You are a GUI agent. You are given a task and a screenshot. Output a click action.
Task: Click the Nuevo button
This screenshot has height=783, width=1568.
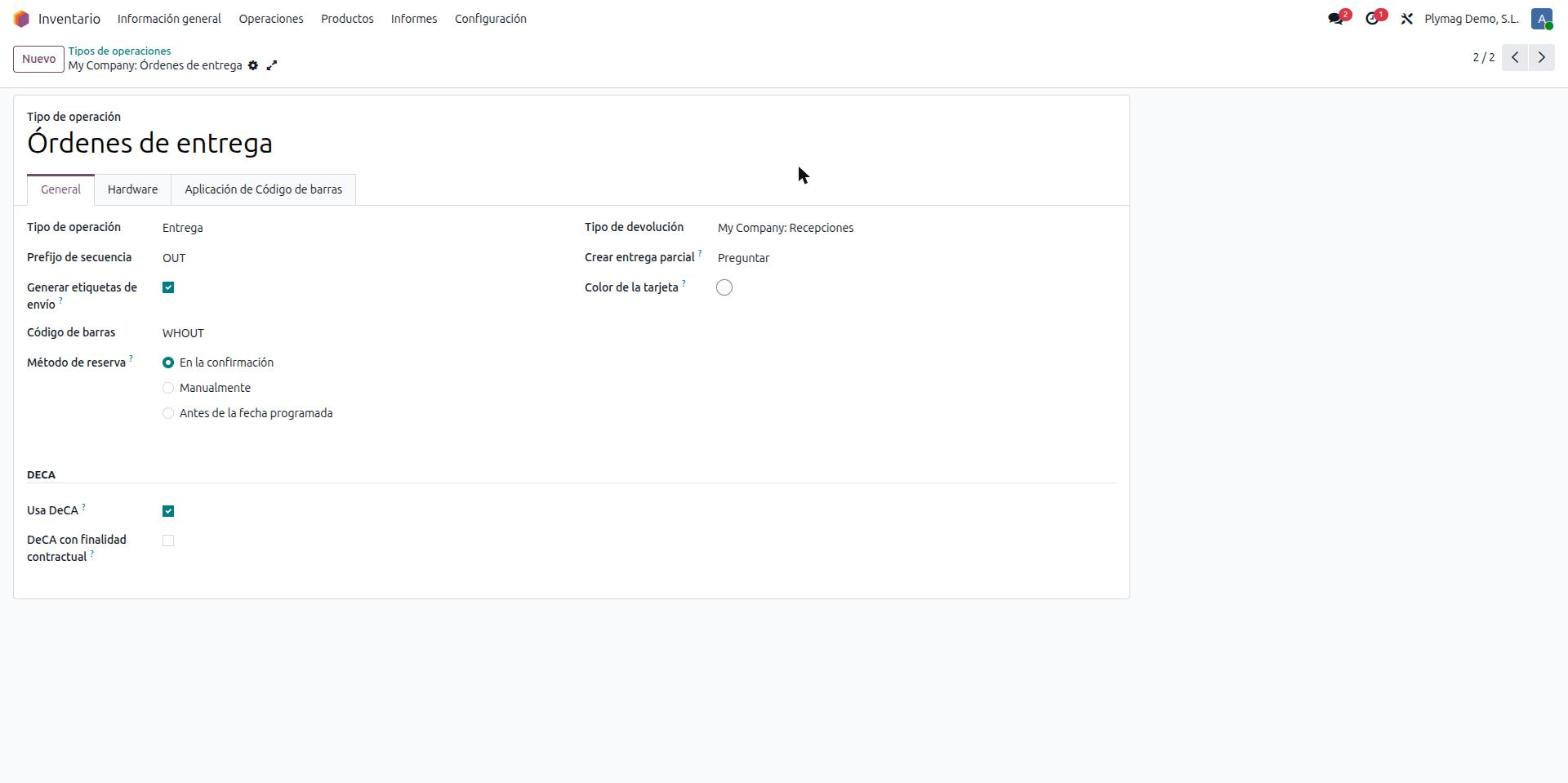click(39, 59)
